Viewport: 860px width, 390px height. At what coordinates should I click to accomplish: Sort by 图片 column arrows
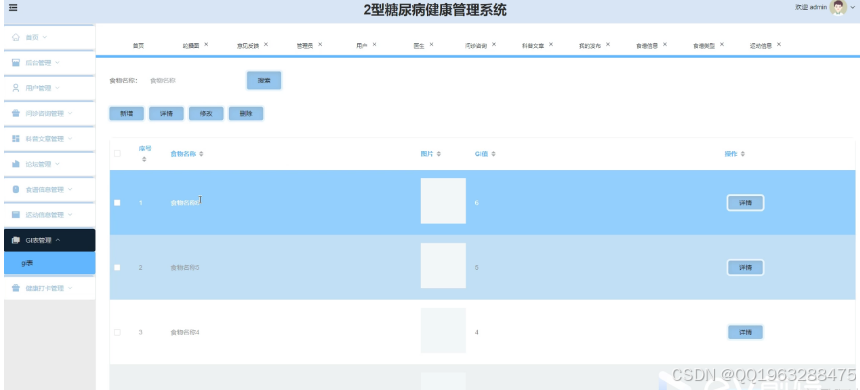click(x=438, y=154)
